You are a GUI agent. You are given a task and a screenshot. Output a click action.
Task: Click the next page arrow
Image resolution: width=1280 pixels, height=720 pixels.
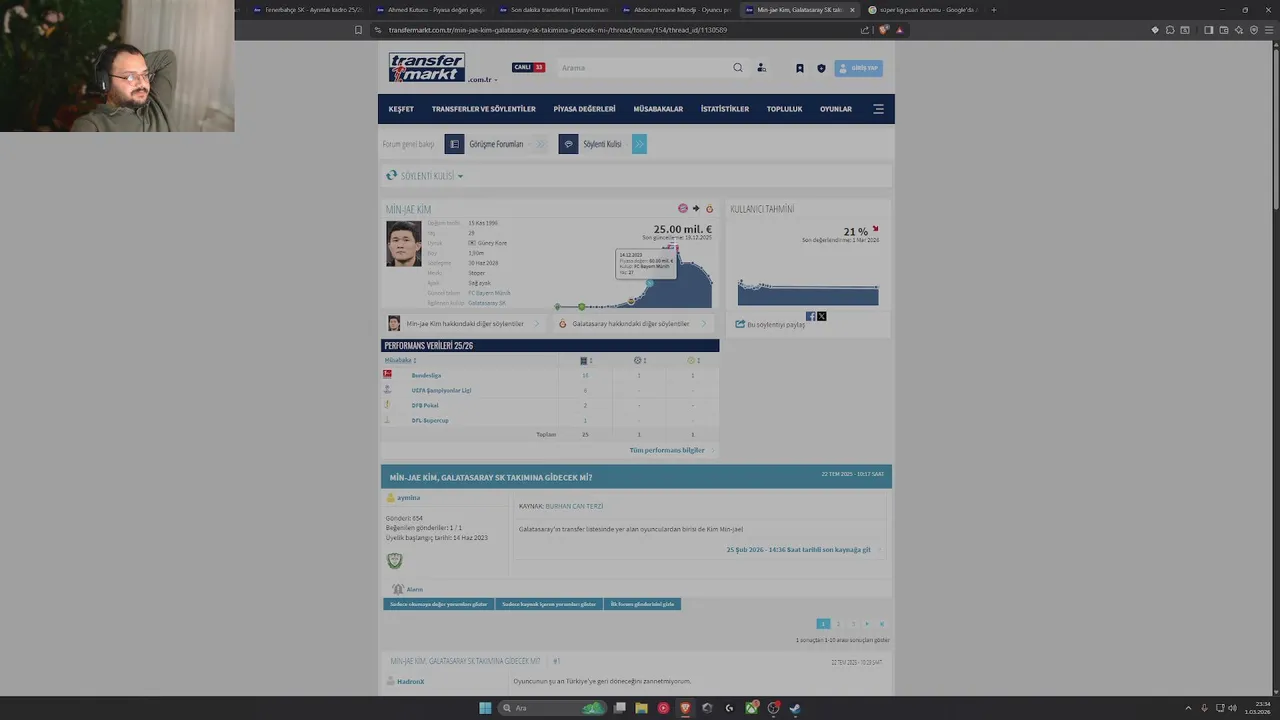point(867,624)
